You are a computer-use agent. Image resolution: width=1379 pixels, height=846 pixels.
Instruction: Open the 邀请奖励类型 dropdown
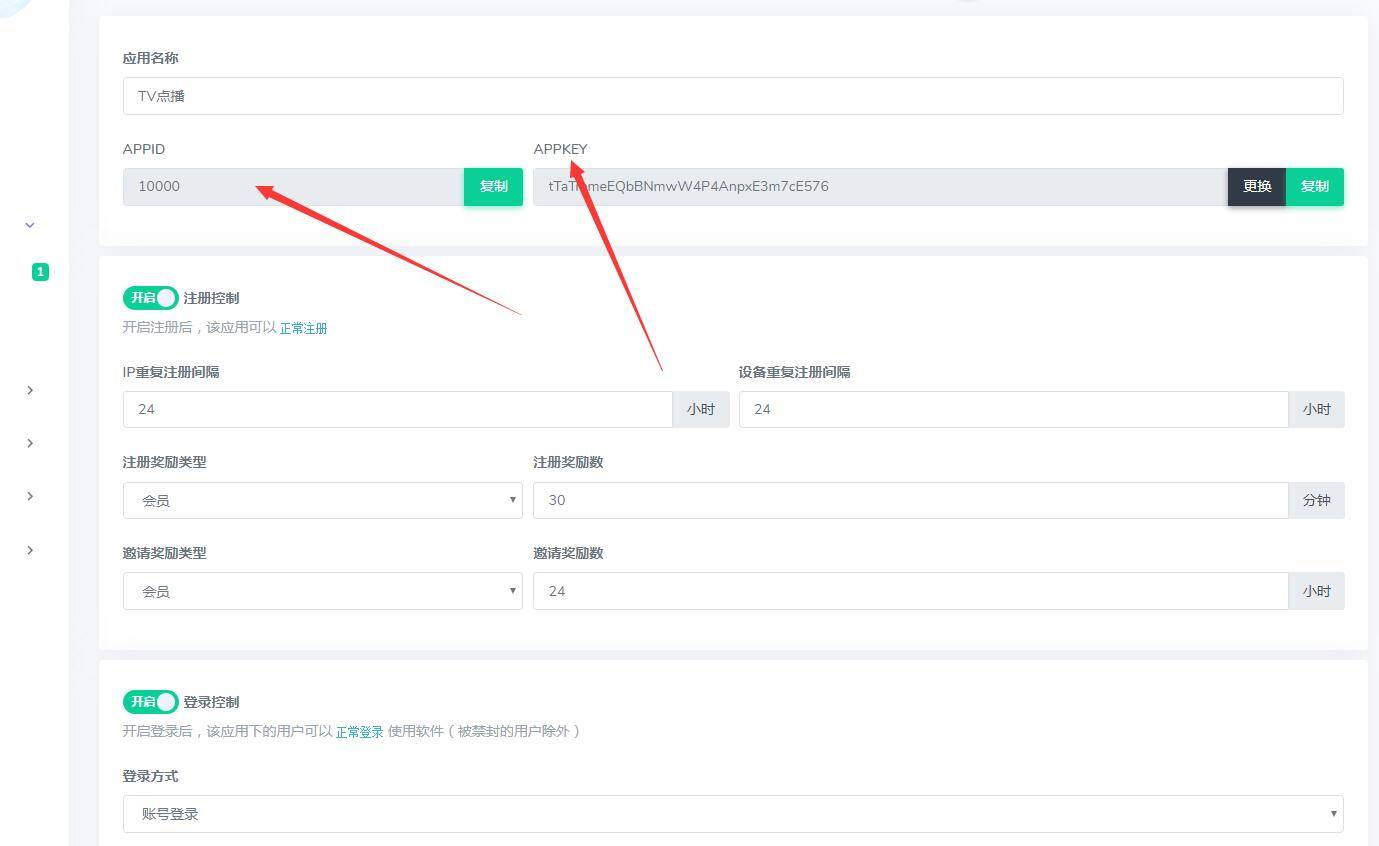click(322, 591)
